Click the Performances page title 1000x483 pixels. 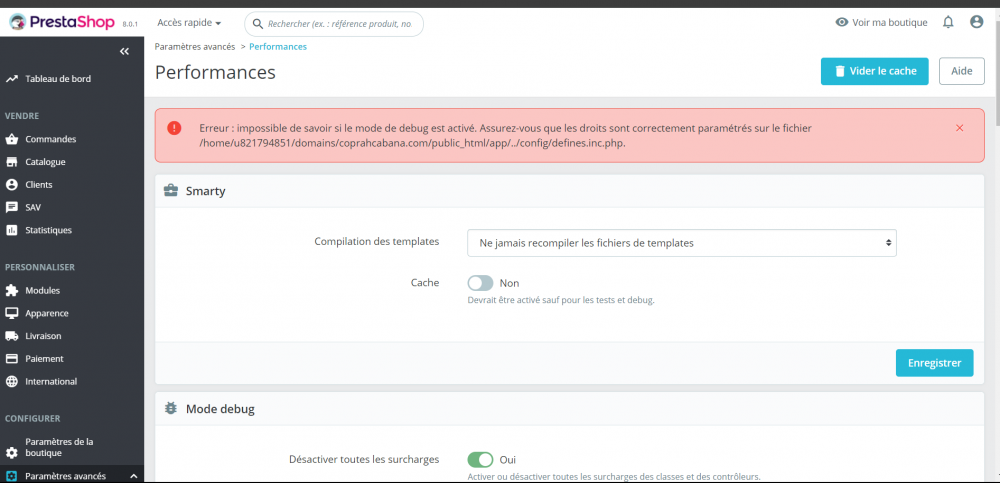pos(216,72)
